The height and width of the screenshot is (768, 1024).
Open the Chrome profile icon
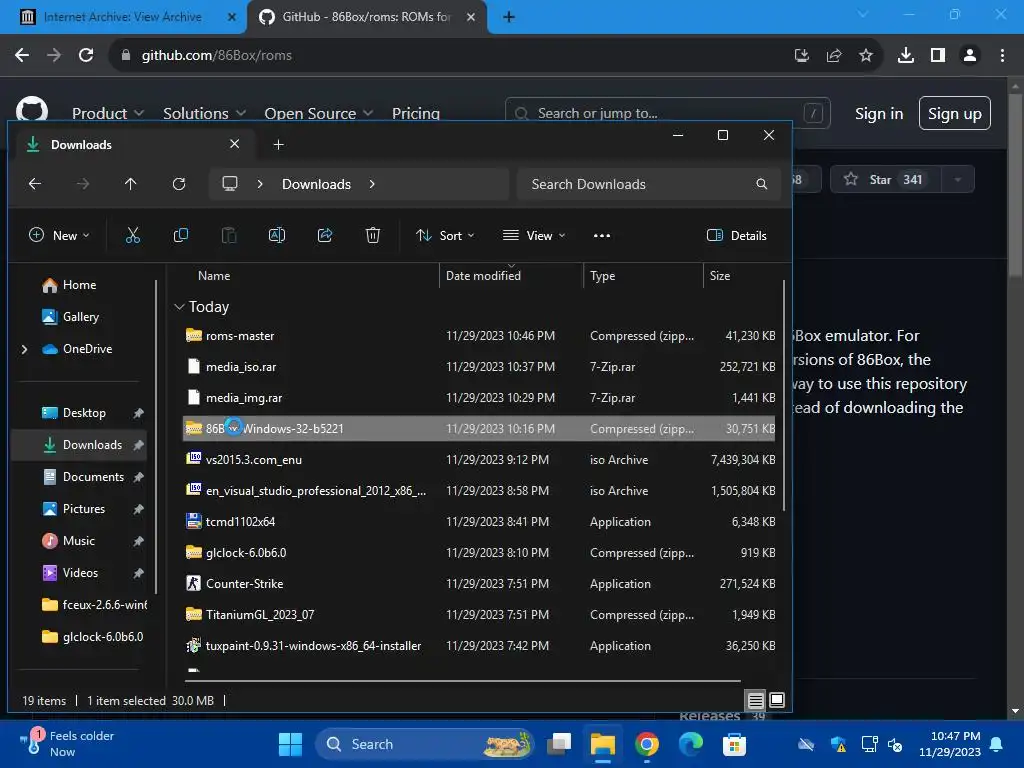970,56
